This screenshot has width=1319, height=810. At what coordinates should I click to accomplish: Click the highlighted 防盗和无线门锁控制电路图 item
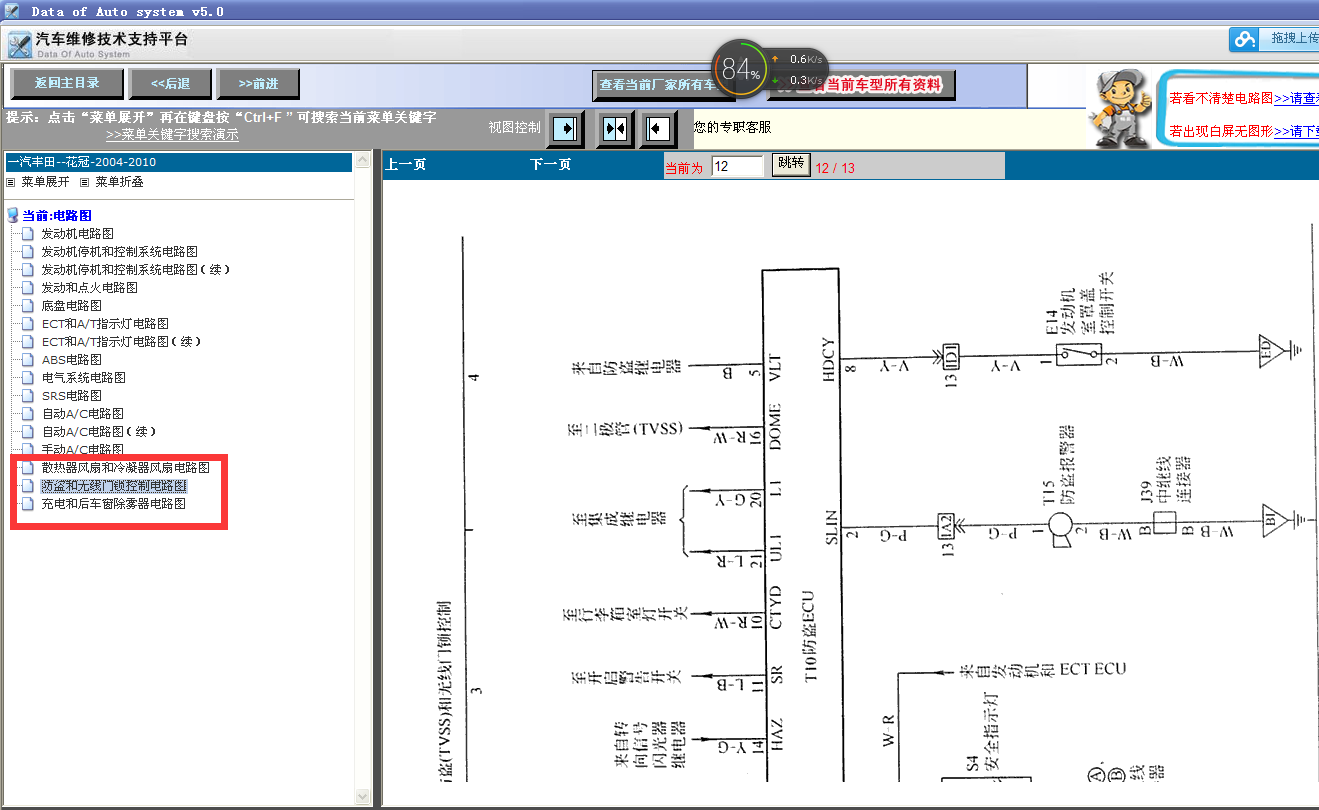113,485
